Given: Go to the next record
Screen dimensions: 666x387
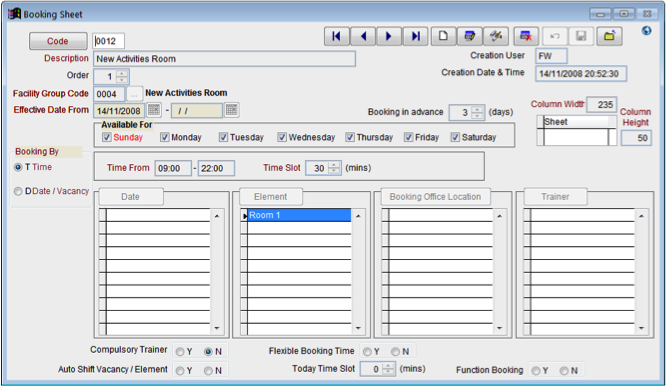Looking at the screenshot, I should point(389,37).
